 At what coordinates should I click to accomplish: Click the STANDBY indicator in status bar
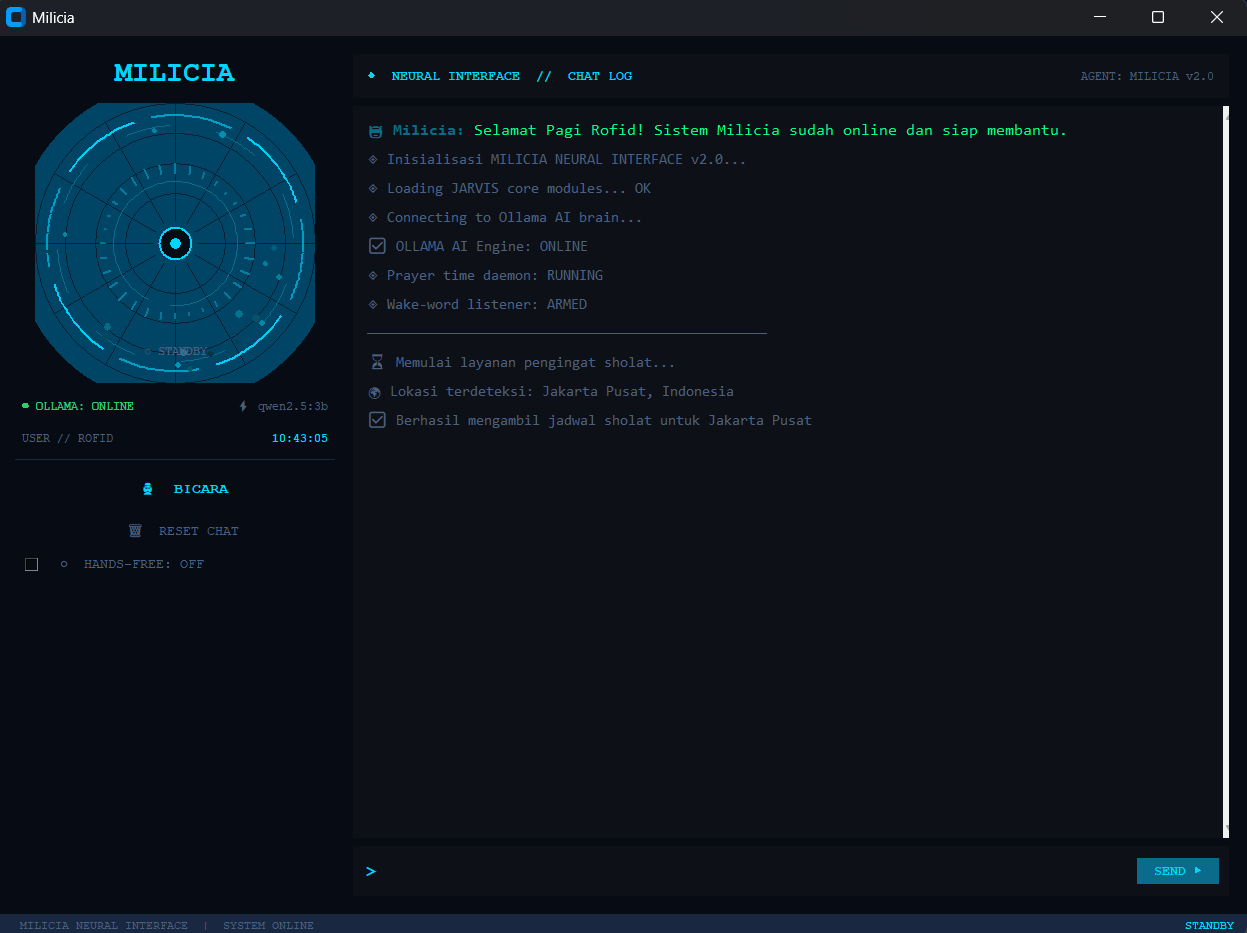click(x=1210, y=925)
